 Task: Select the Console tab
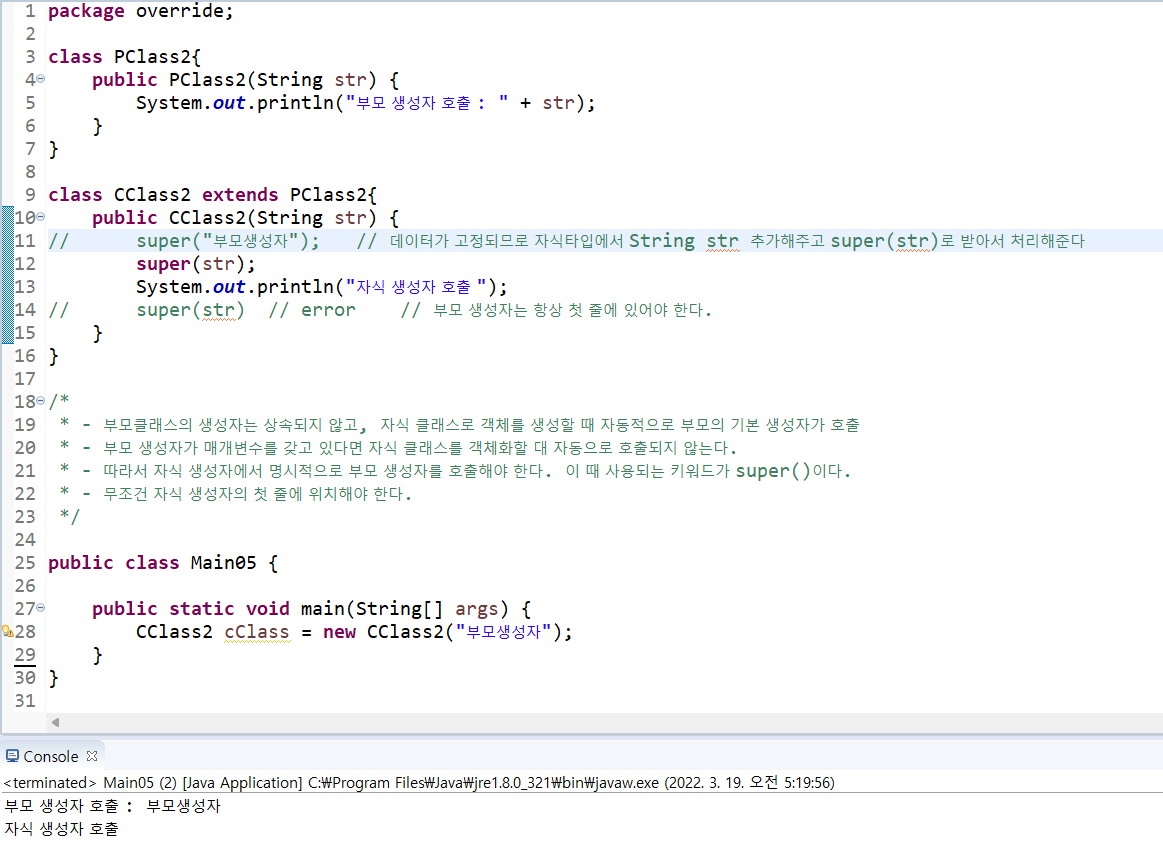pyautogui.click(x=50, y=756)
